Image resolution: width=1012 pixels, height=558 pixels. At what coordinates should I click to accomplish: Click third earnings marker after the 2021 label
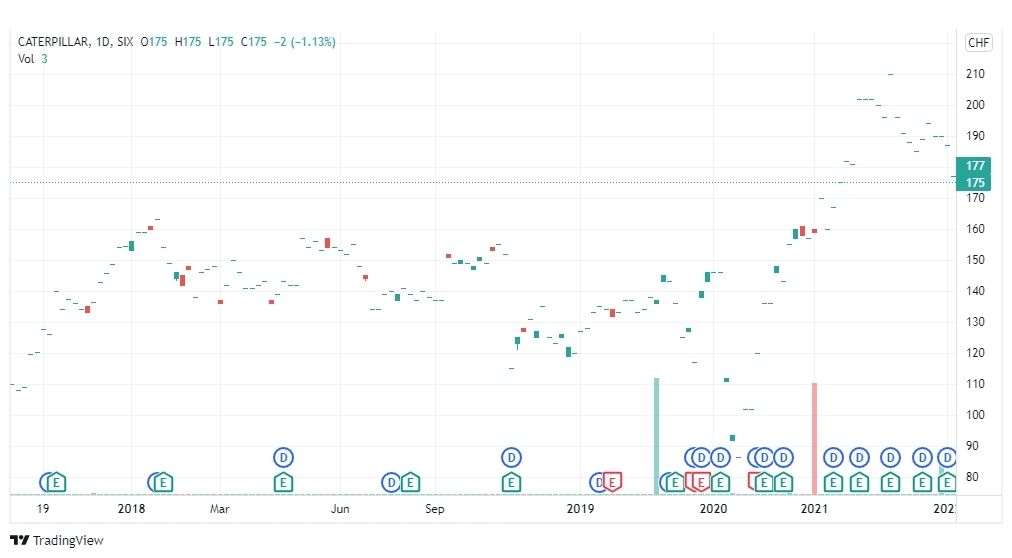(x=891, y=482)
